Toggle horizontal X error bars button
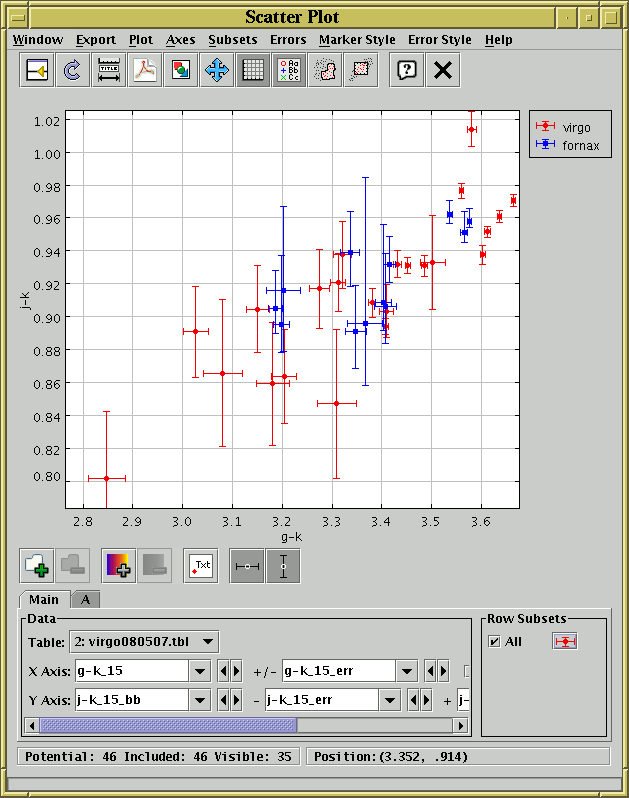This screenshot has width=629, height=798. coord(247,565)
